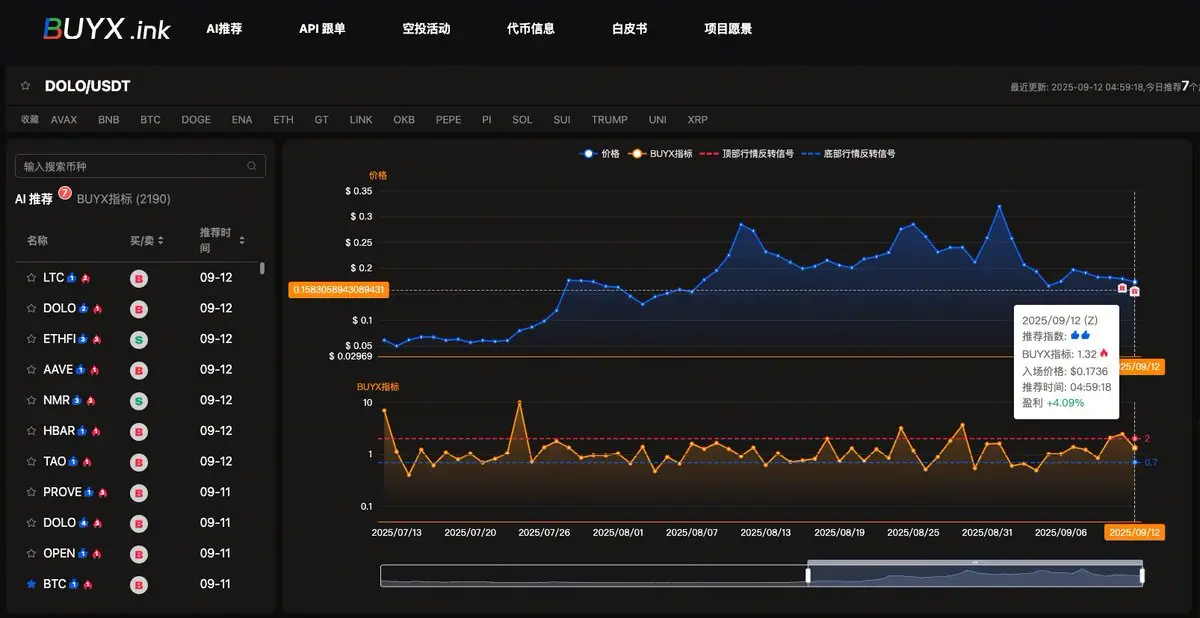Screen dimensions: 1200x618
Task: Click the leftmost red B marker on the price chart
Action: coord(1122,288)
